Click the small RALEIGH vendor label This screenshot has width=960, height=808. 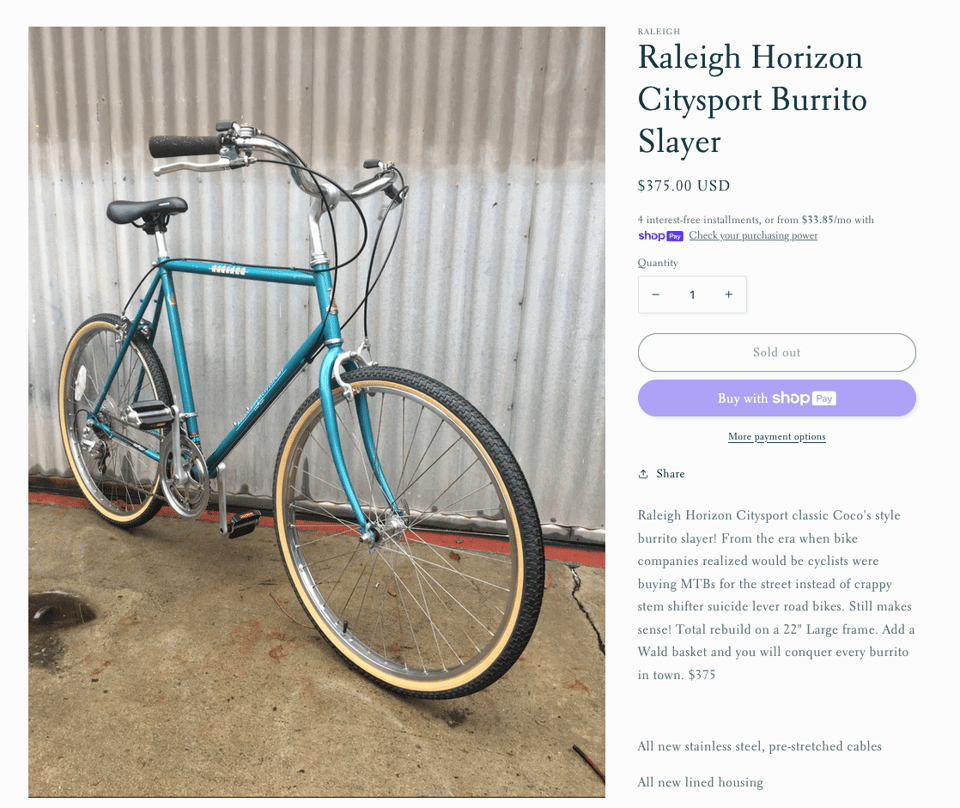pos(659,32)
